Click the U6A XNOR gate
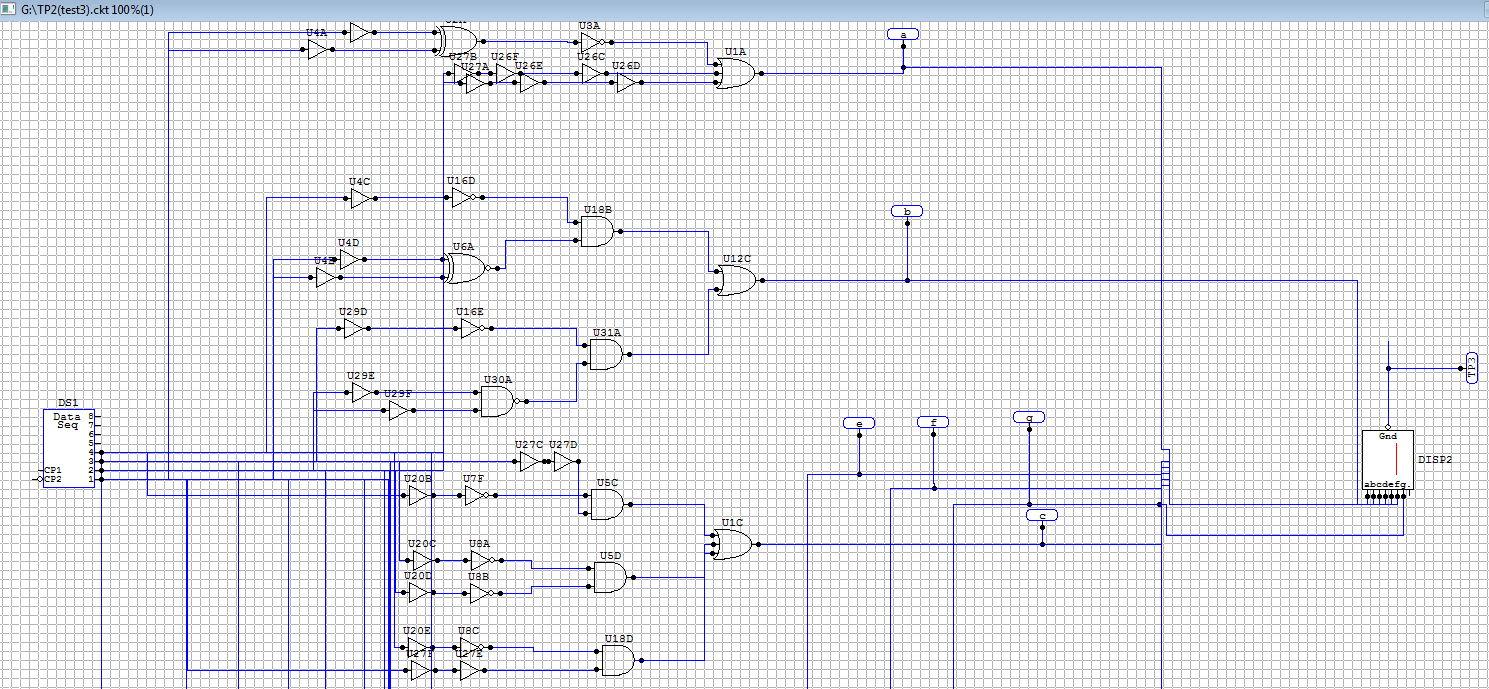This screenshot has height=689, width=1489. click(463, 268)
